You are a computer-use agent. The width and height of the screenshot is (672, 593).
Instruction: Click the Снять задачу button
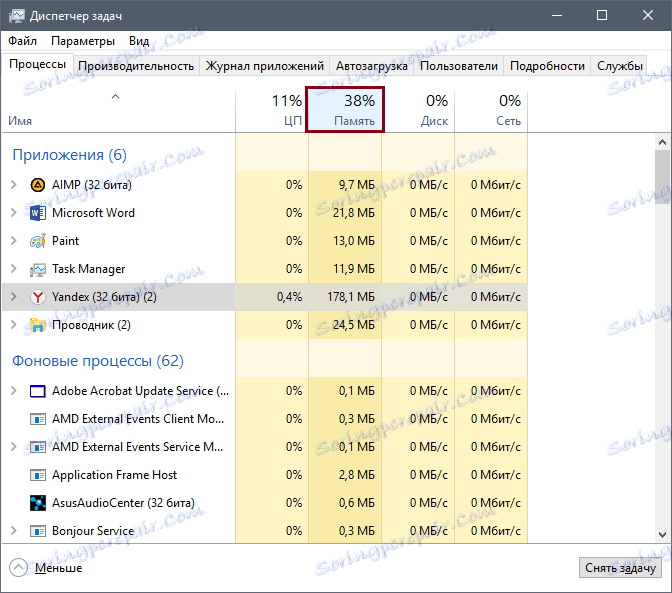[620, 568]
